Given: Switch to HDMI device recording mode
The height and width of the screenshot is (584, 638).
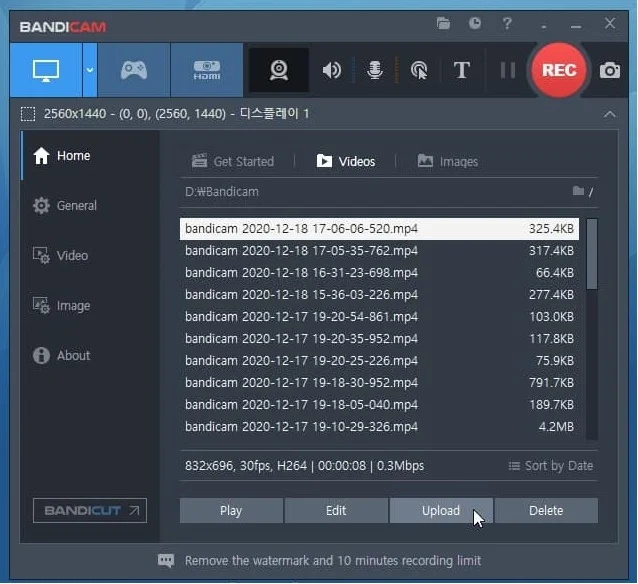Looking at the screenshot, I should pyautogui.click(x=207, y=70).
